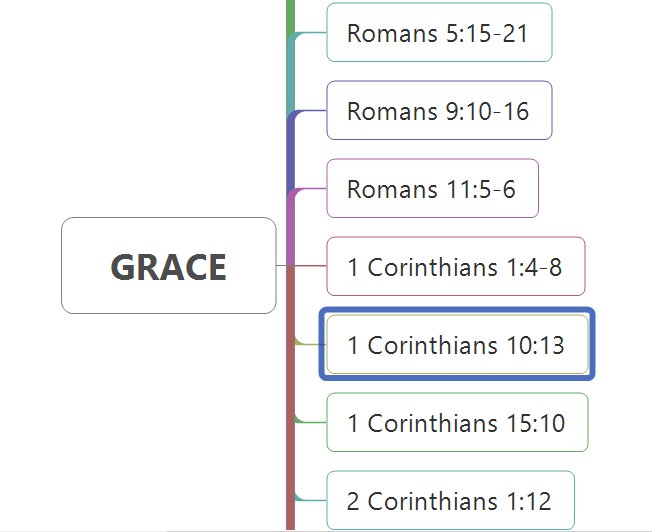Click the gray connector leaving the GRACE node

pyautogui.click(x=282, y=265)
